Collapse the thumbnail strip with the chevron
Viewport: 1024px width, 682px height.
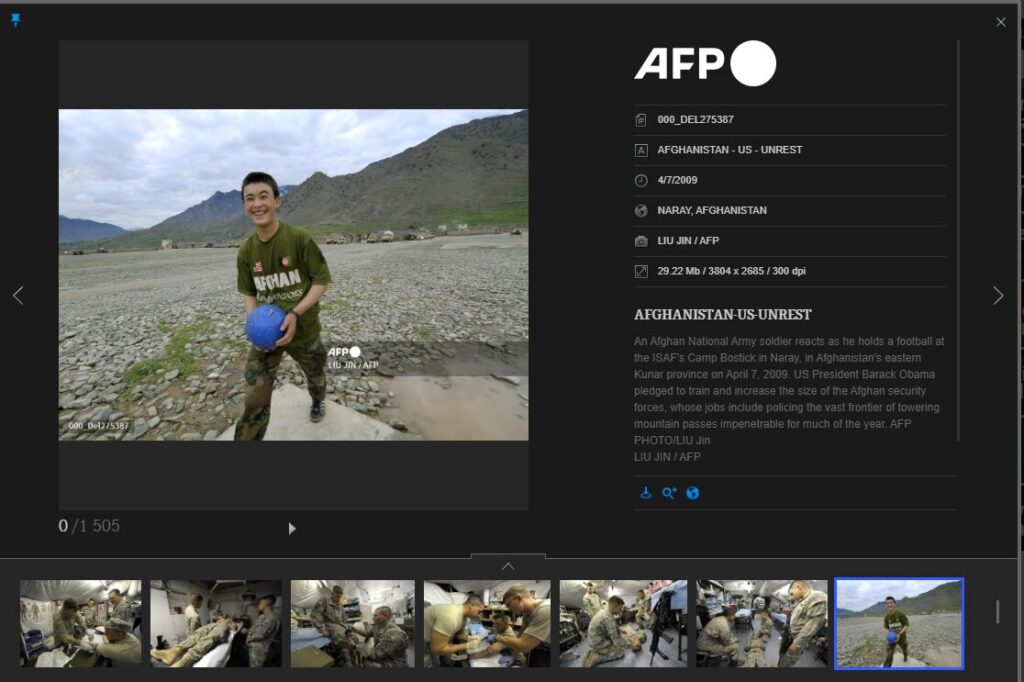[x=508, y=566]
